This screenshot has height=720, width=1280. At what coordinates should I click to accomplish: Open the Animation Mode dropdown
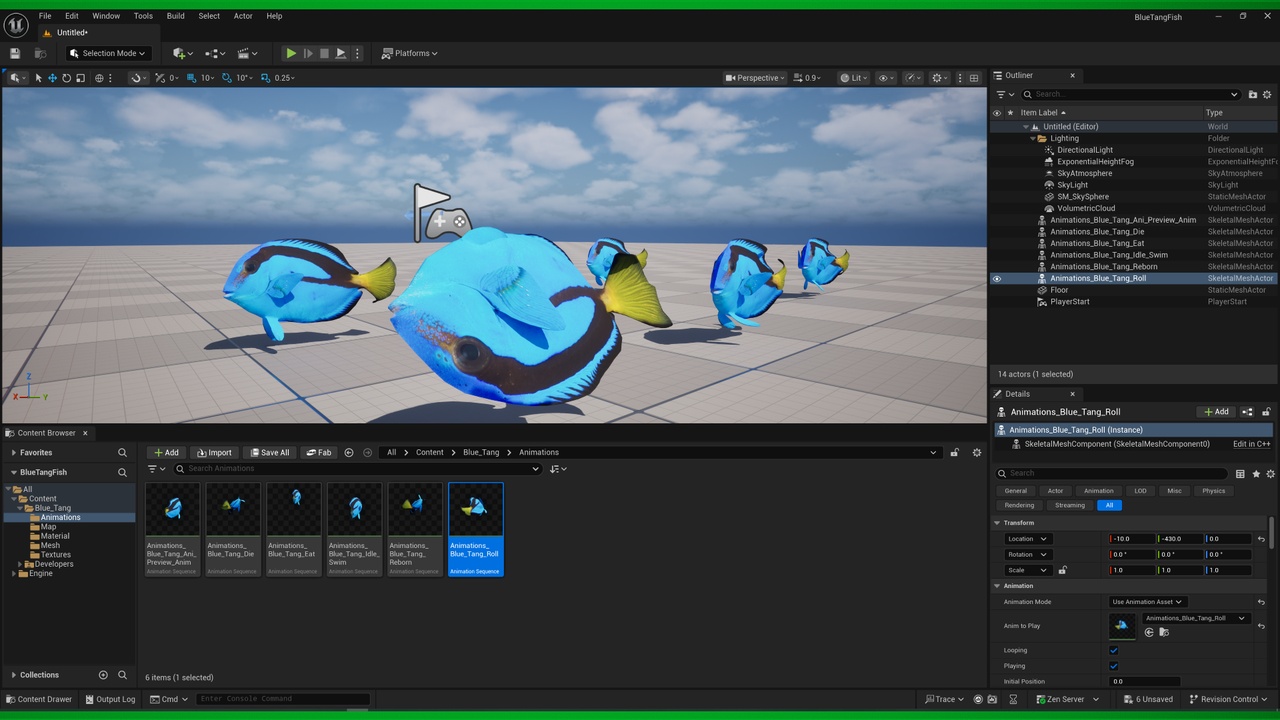click(1147, 602)
